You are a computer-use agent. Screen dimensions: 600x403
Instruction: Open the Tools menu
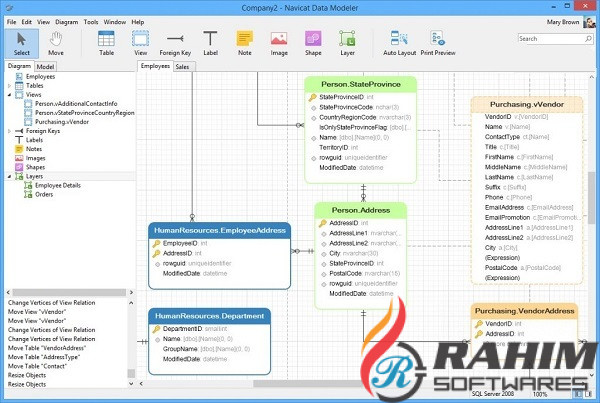(x=91, y=22)
